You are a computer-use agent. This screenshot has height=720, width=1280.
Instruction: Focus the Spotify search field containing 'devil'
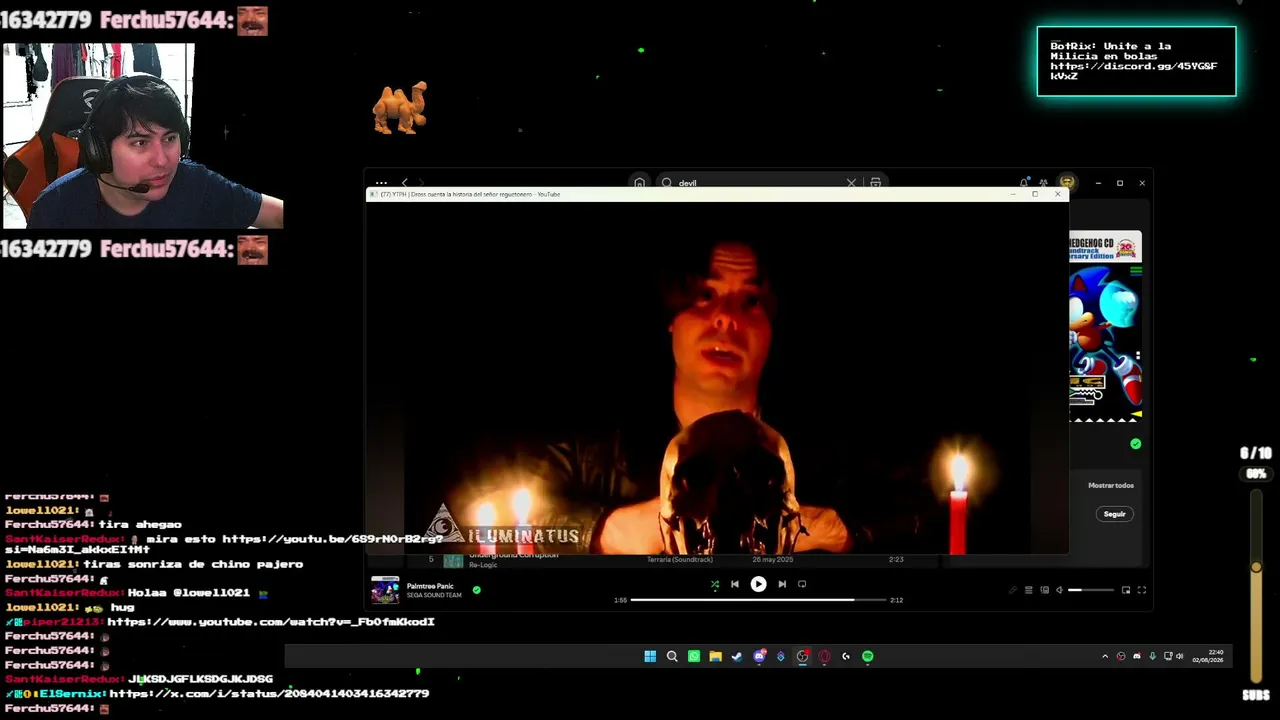(x=757, y=183)
